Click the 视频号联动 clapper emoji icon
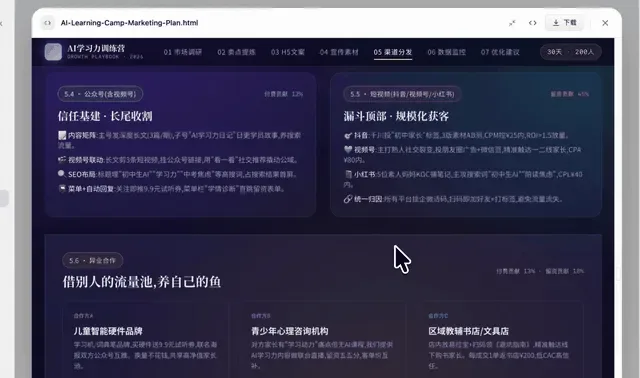This screenshot has width=640, height=378. click(62, 160)
